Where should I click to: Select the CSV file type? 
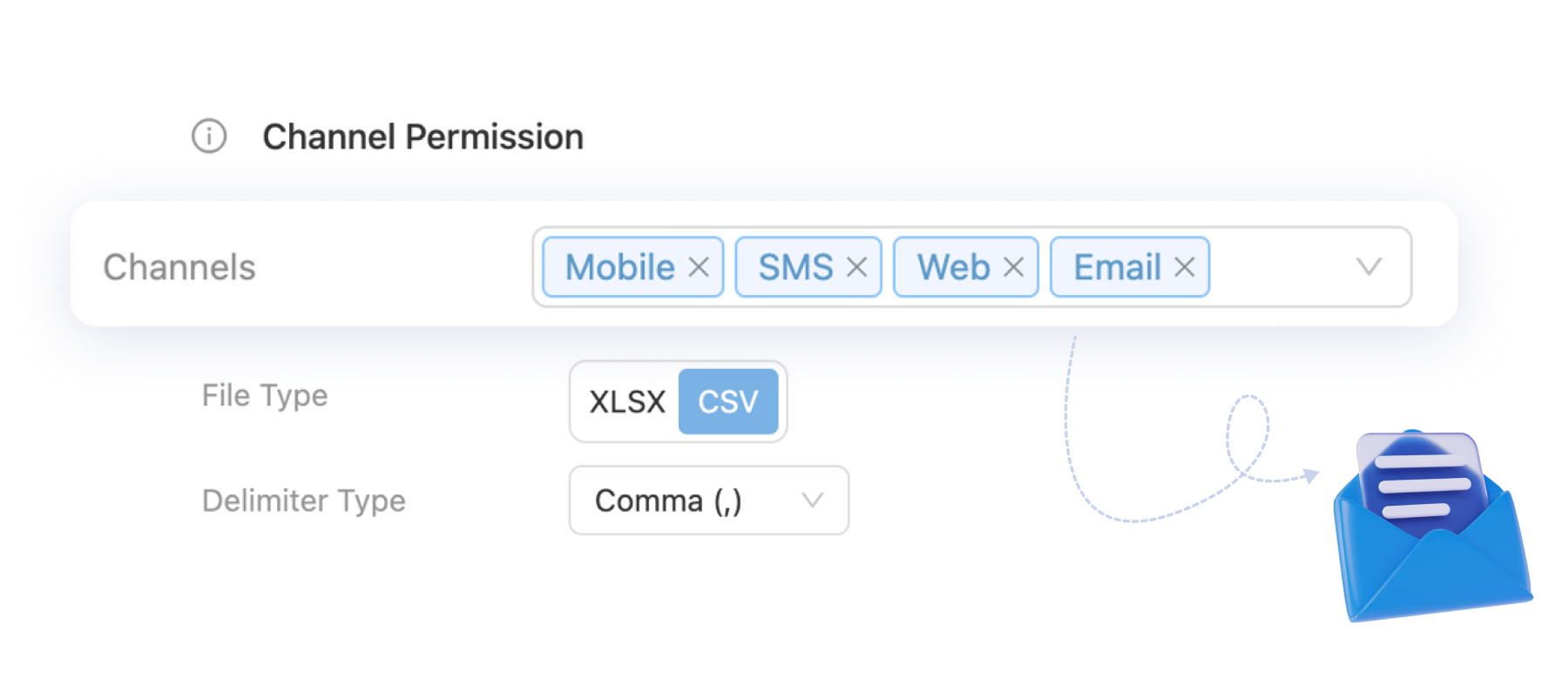point(728,401)
